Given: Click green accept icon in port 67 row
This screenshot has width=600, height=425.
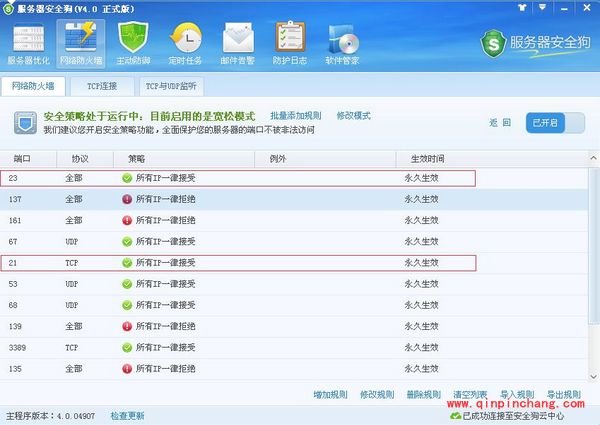Looking at the screenshot, I should 127,242.
